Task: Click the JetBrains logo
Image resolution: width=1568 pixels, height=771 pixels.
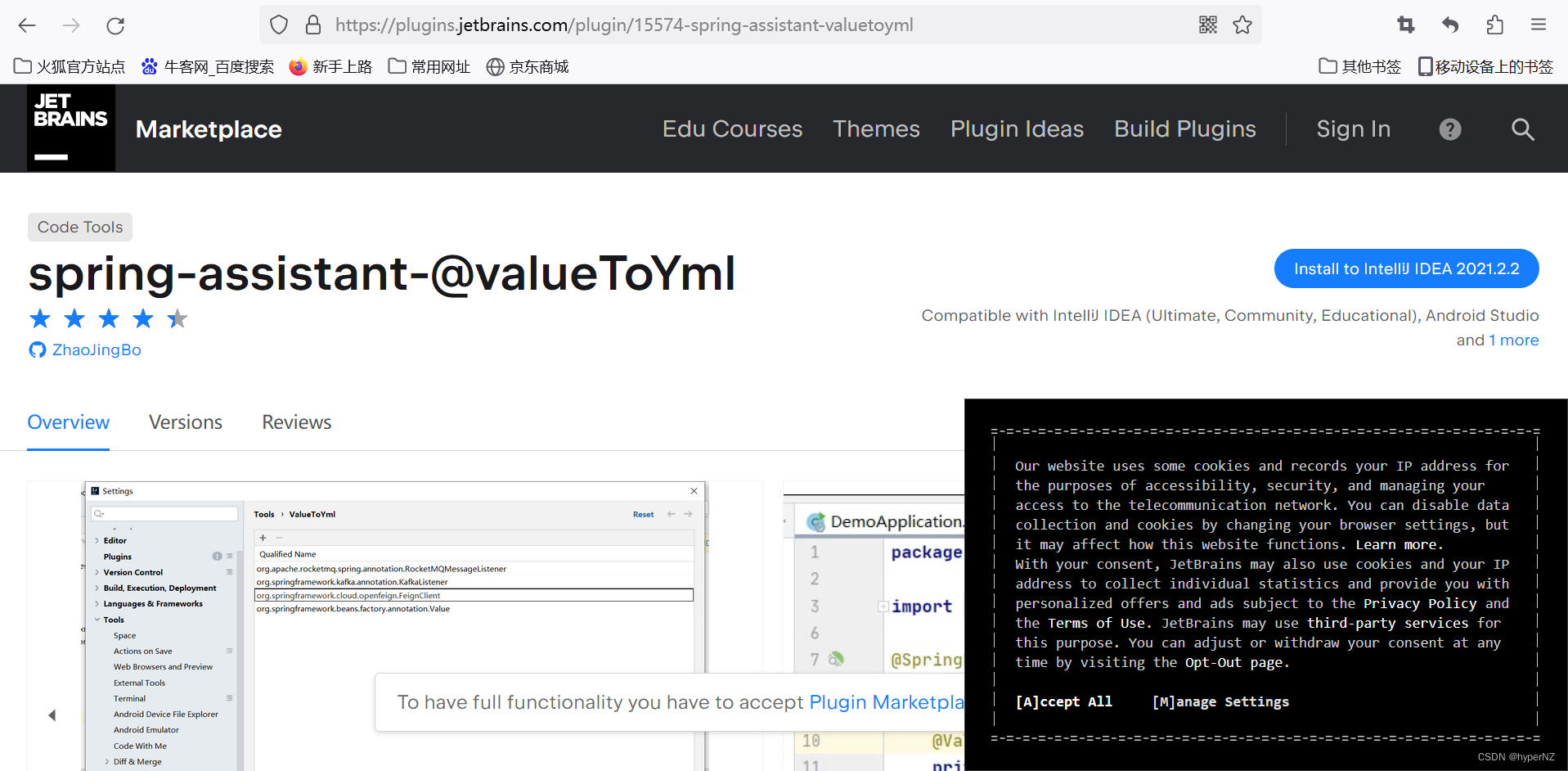Action: coord(71,128)
